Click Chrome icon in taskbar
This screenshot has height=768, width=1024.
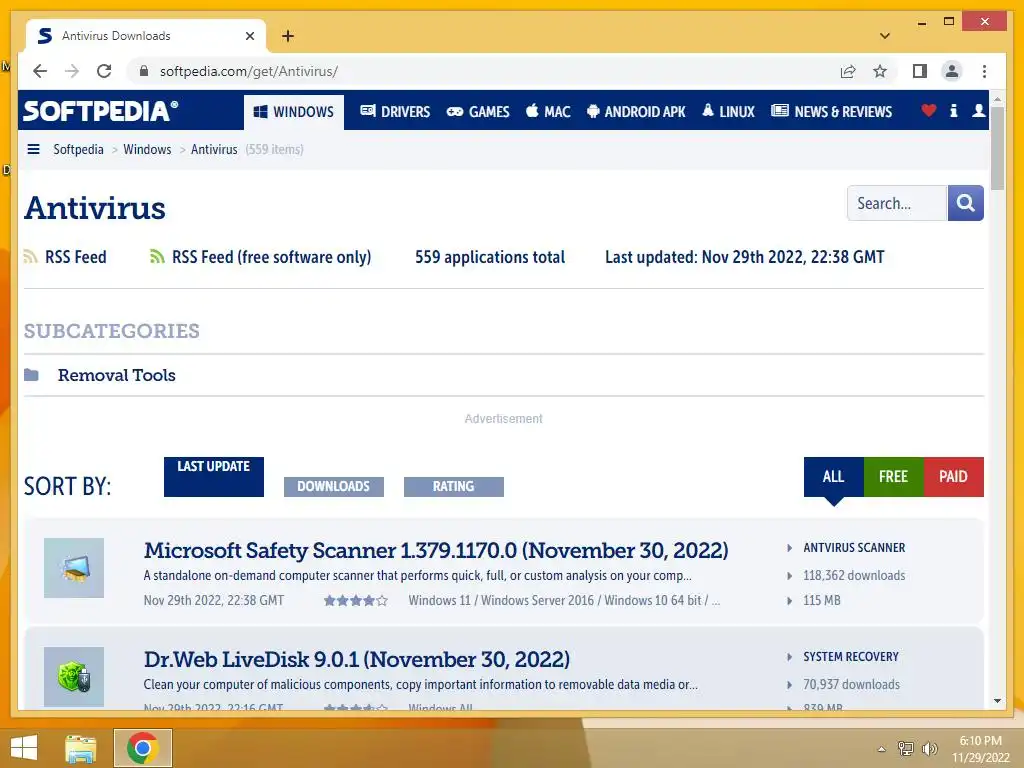coord(142,748)
